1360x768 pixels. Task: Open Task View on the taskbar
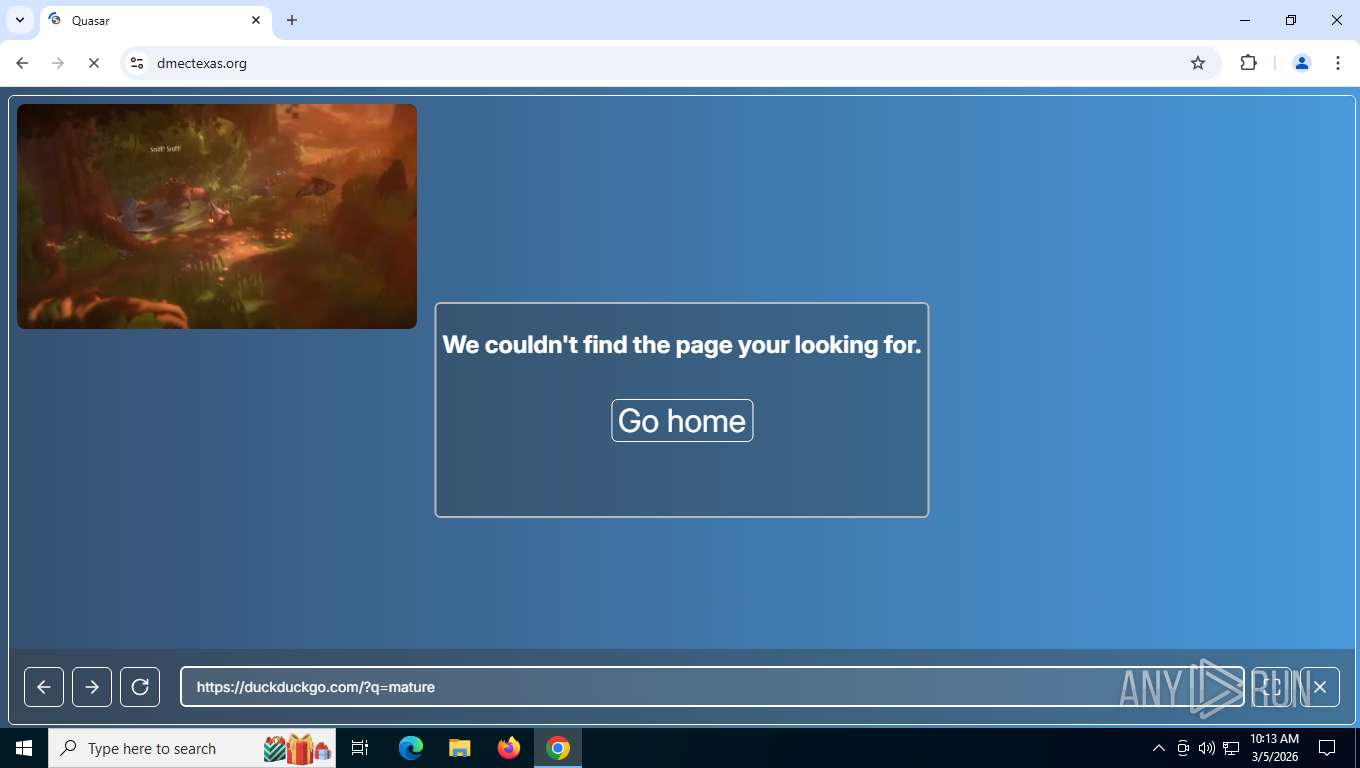point(361,748)
